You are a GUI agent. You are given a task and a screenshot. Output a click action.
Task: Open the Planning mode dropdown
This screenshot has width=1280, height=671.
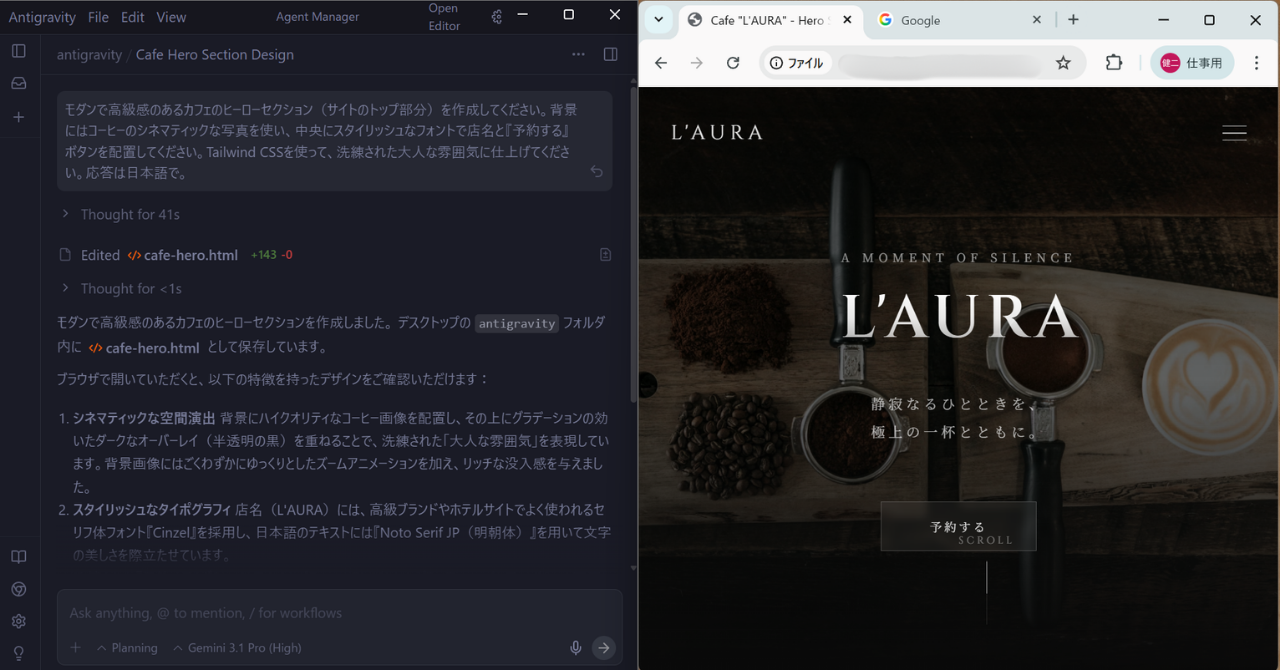pos(127,648)
